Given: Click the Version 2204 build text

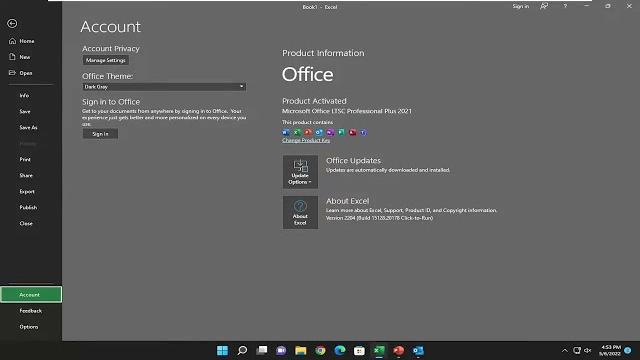Looking at the screenshot, I should tap(379, 218).
